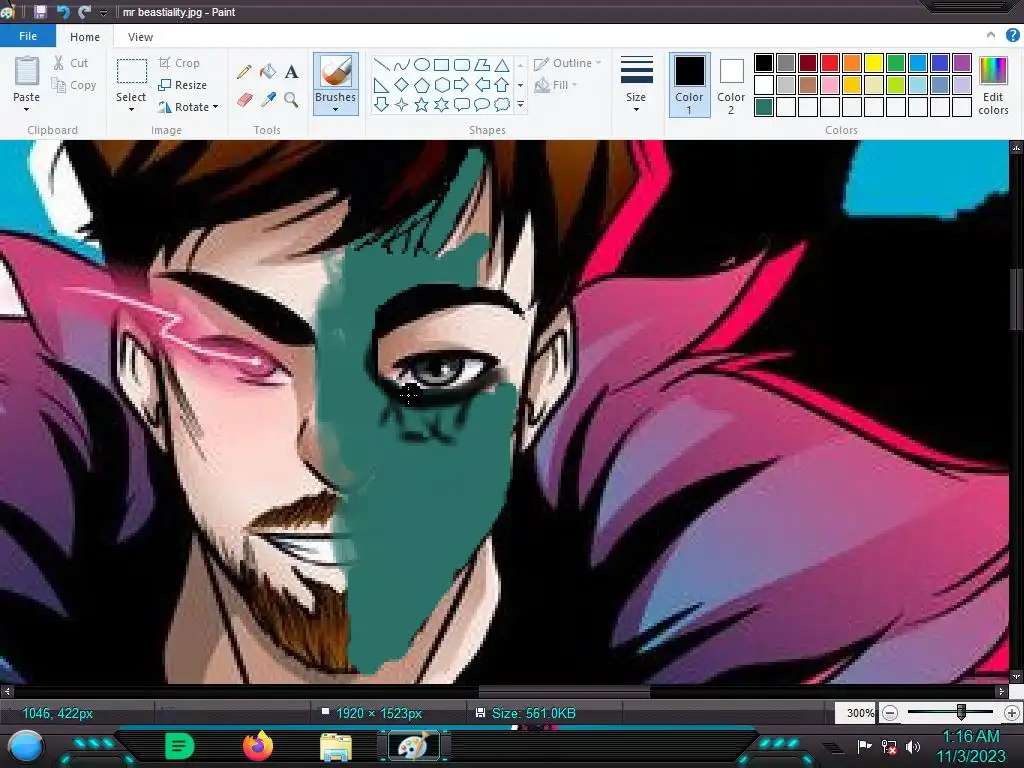The image size is (1024, 768).
Task: Collapse the ribbon with chevron
Action: (991, 35)
